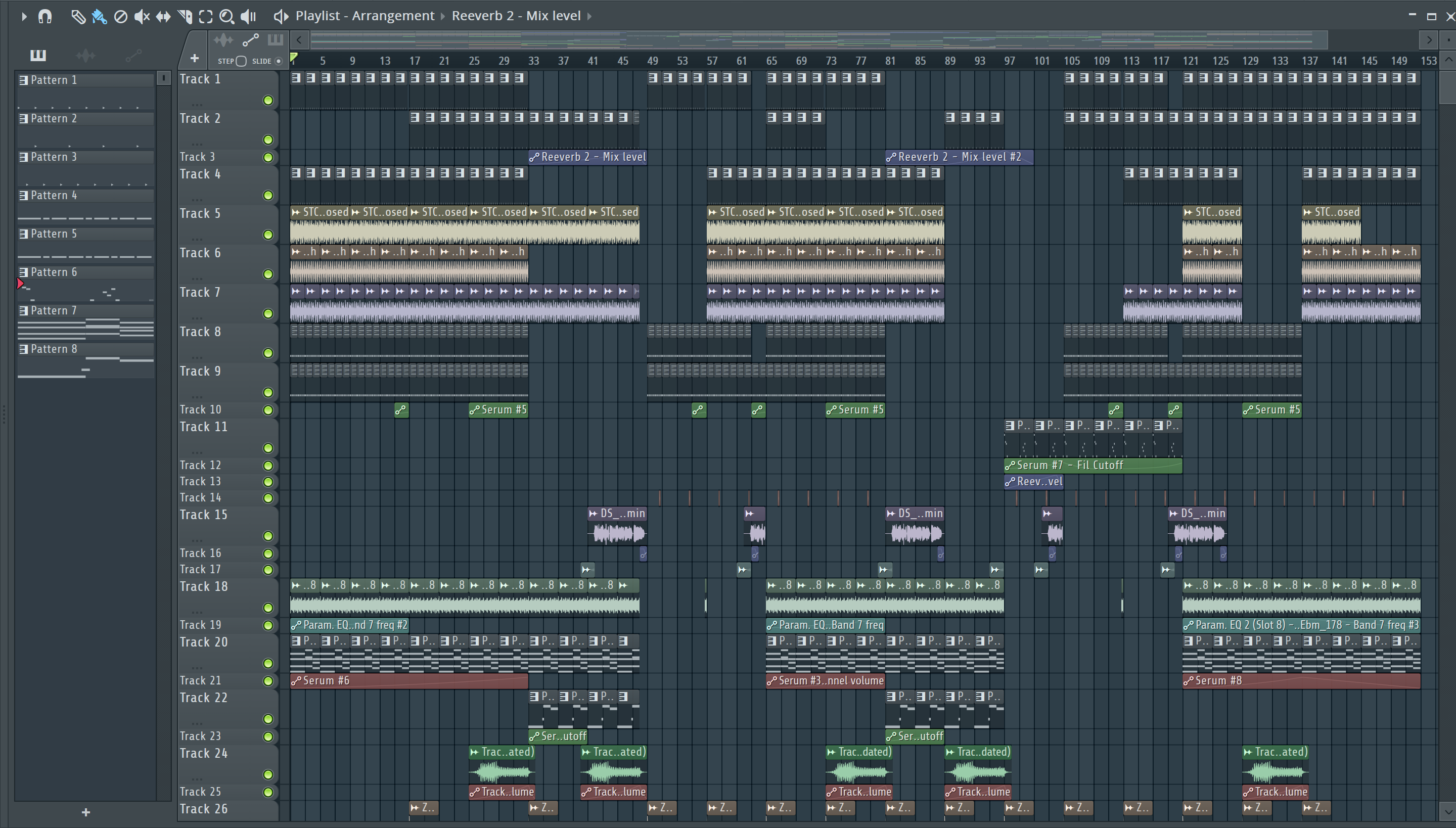Select the Param. EQ 2 Band 7 freq #3 clip
1456x828 pixels.
(x=1301, y=625)
